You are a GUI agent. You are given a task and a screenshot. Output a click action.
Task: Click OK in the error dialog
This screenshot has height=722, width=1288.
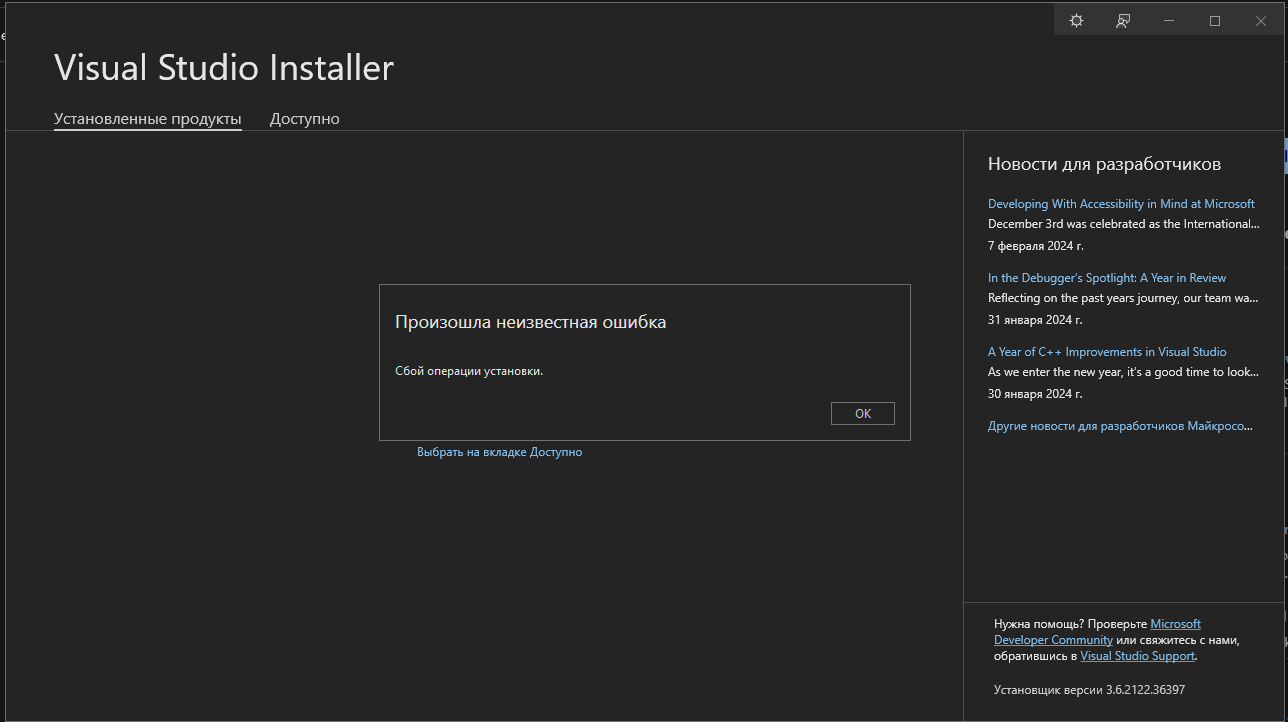pyautogui.click(x=863, y=413)
